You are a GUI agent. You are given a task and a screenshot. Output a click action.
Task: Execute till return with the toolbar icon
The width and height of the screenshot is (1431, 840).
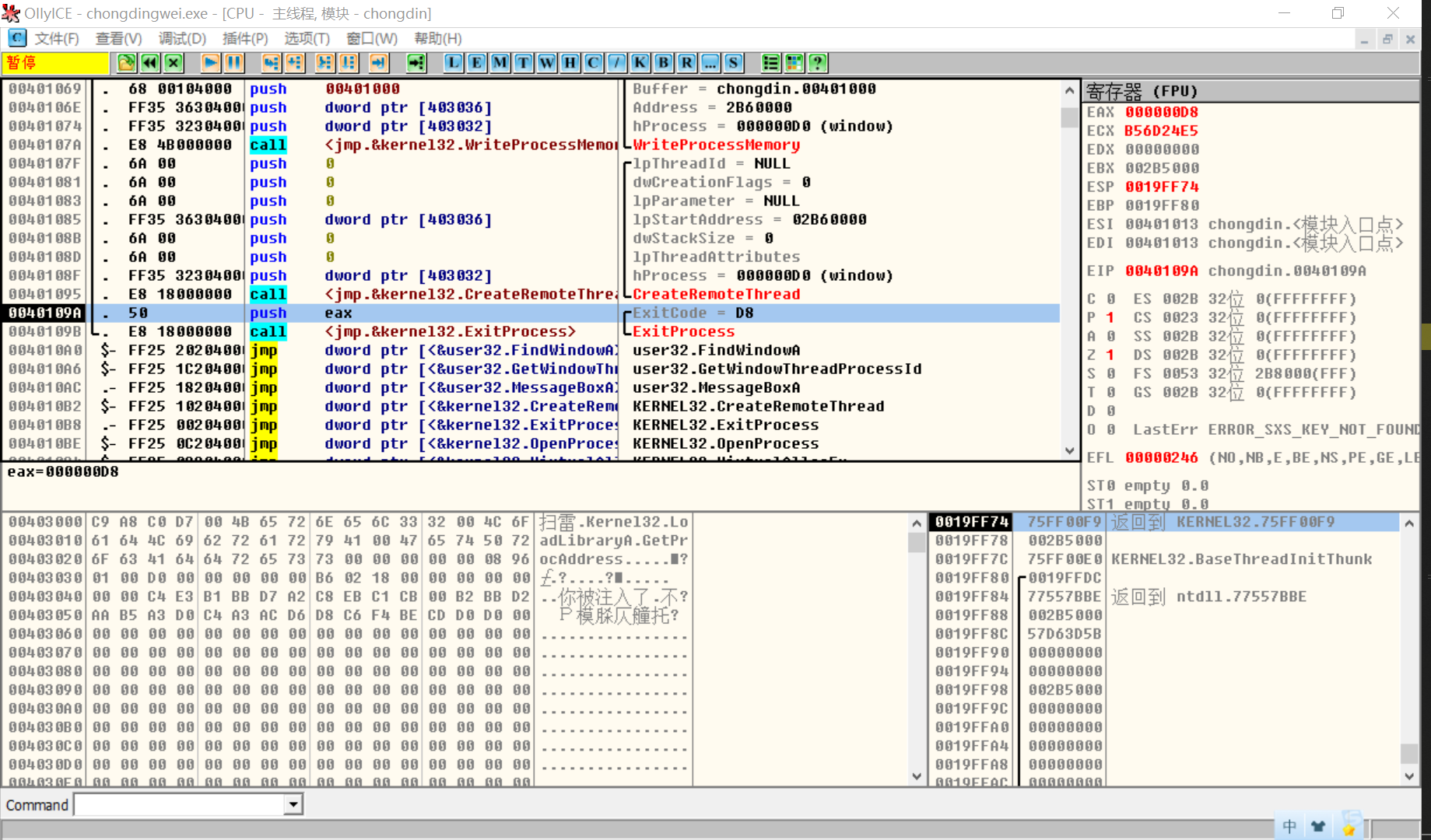378,63
